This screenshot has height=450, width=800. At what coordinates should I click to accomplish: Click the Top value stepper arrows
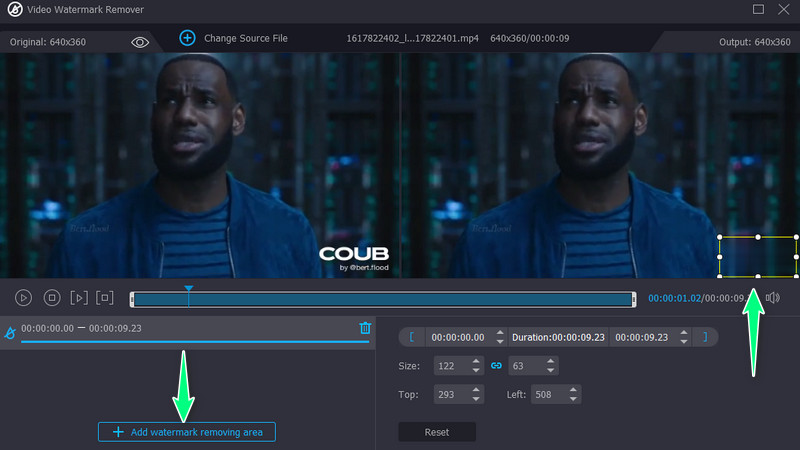click(x=478, y=394)
